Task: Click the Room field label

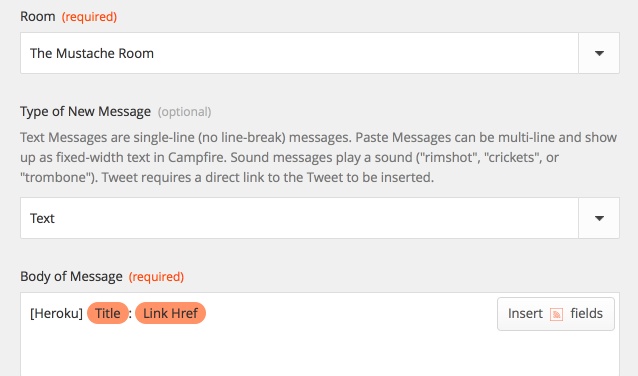Action: [x=38, y=17]
